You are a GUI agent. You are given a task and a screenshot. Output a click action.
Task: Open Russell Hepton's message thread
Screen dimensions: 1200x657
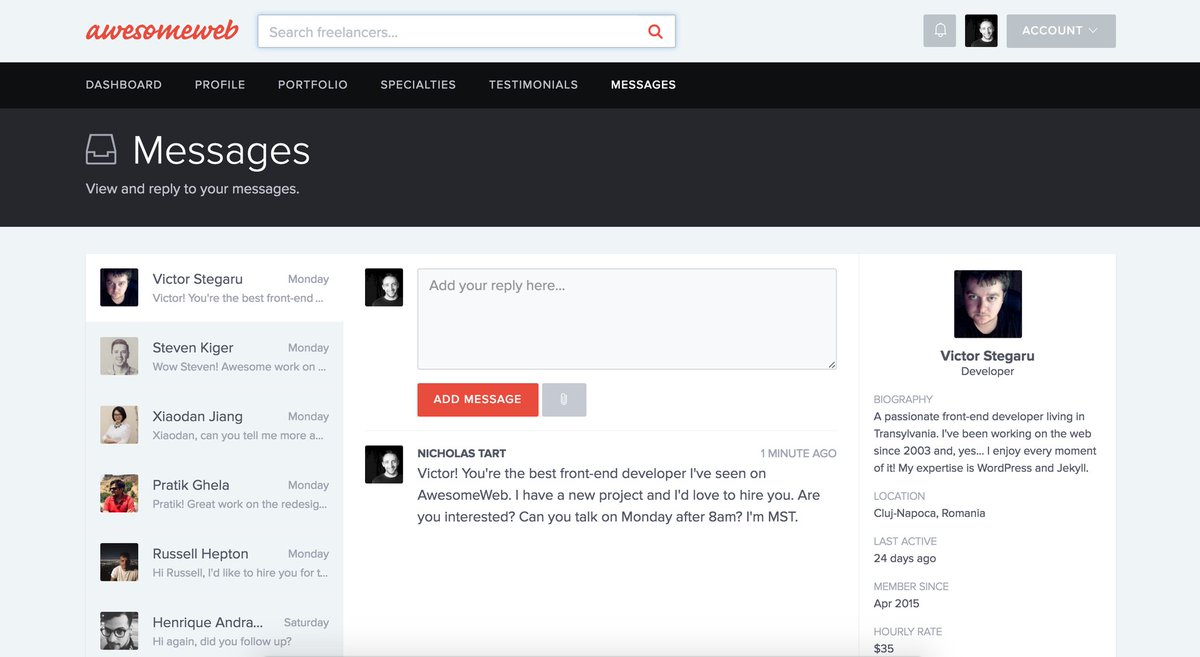pyautogui.click(x=213, y=562)
